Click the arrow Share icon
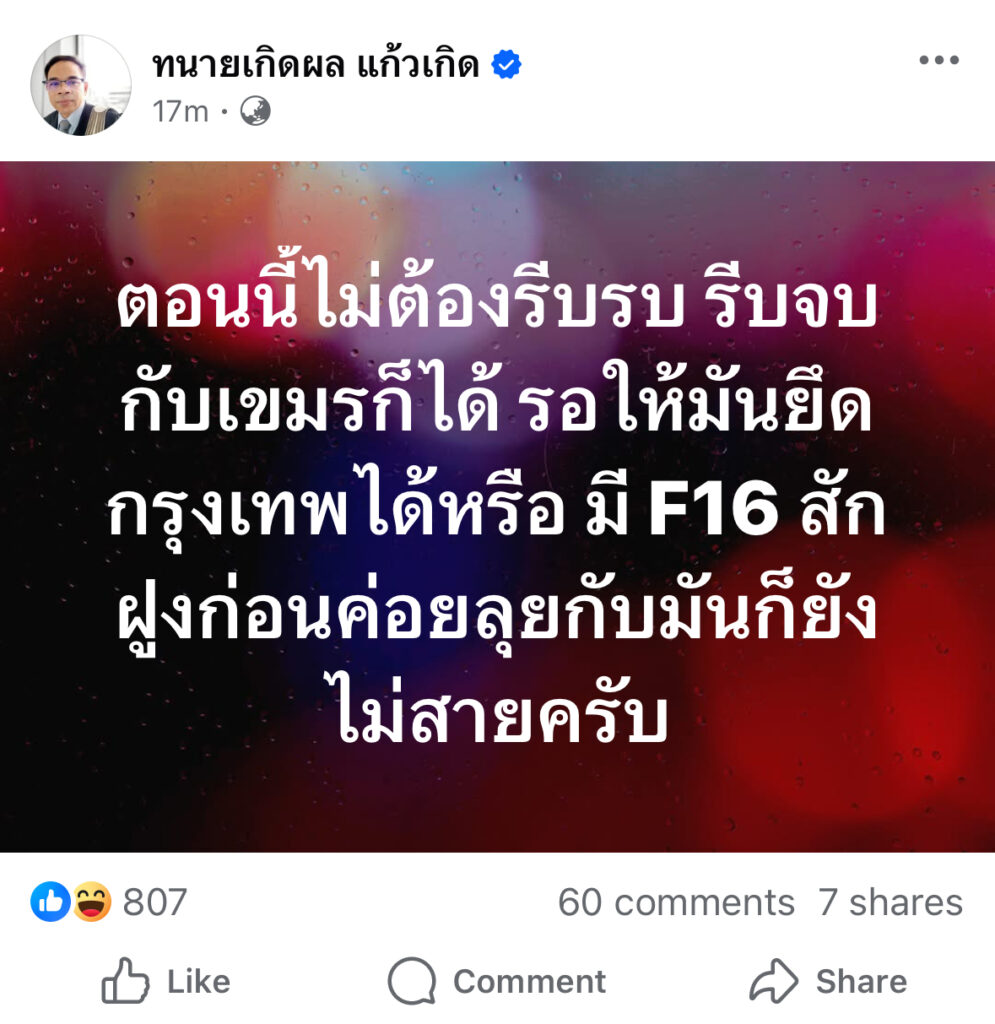Image resolution: width=995 pixels, height=1024 pixels. coord(774,981)
